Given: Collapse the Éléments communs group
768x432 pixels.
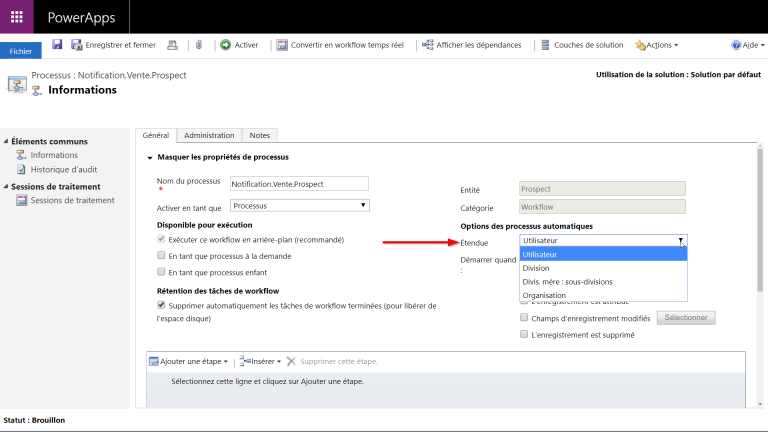Looking at the screenshot, I should 6,141.
